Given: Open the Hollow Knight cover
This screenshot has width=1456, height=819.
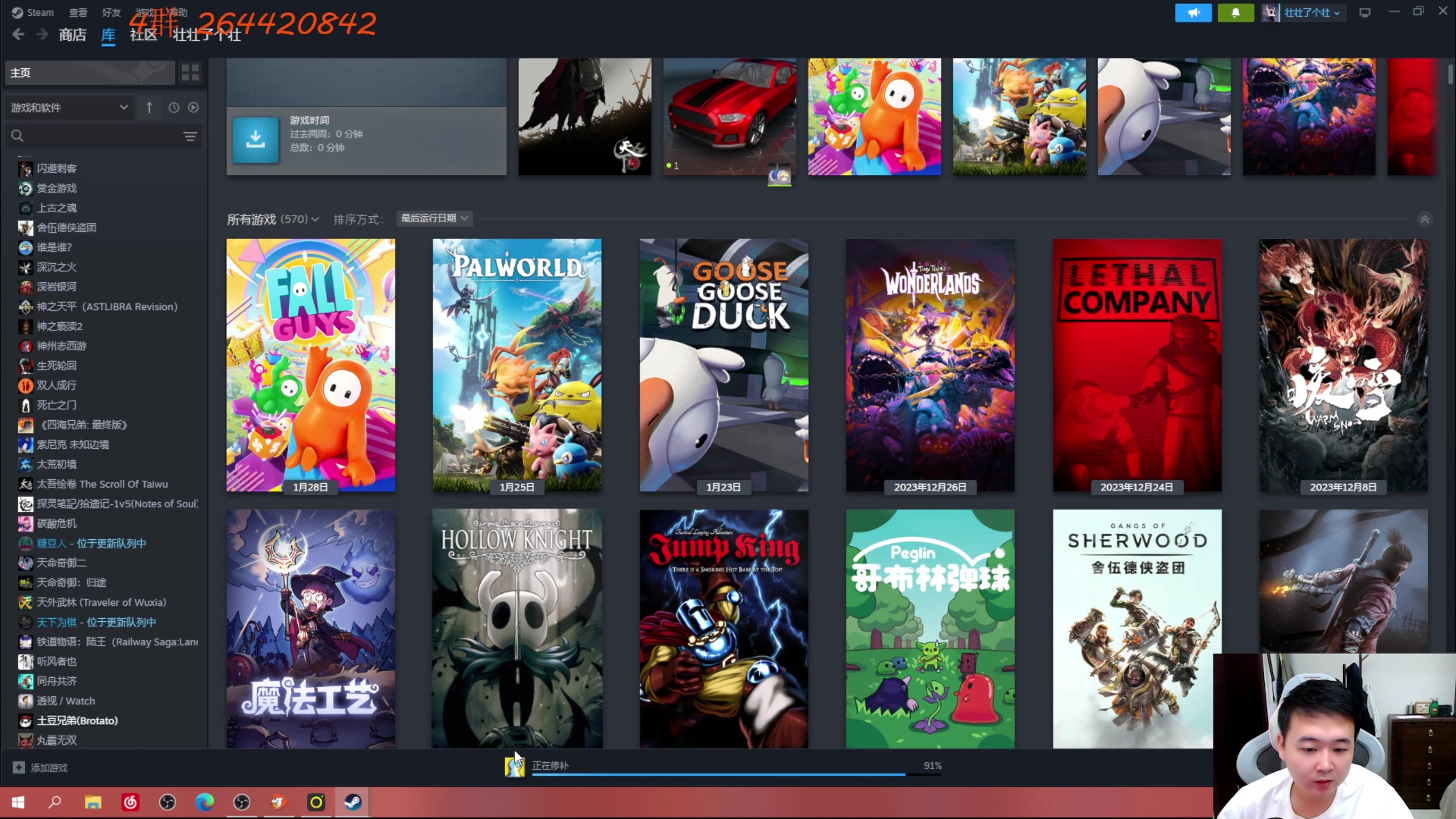Looking at the screenshot, I should click(517, 629).
